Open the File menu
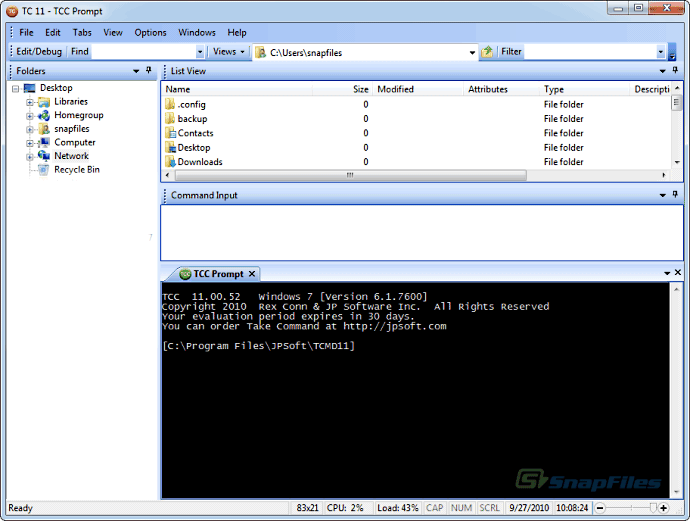This screenshot has height=521, width=690. 26,33
